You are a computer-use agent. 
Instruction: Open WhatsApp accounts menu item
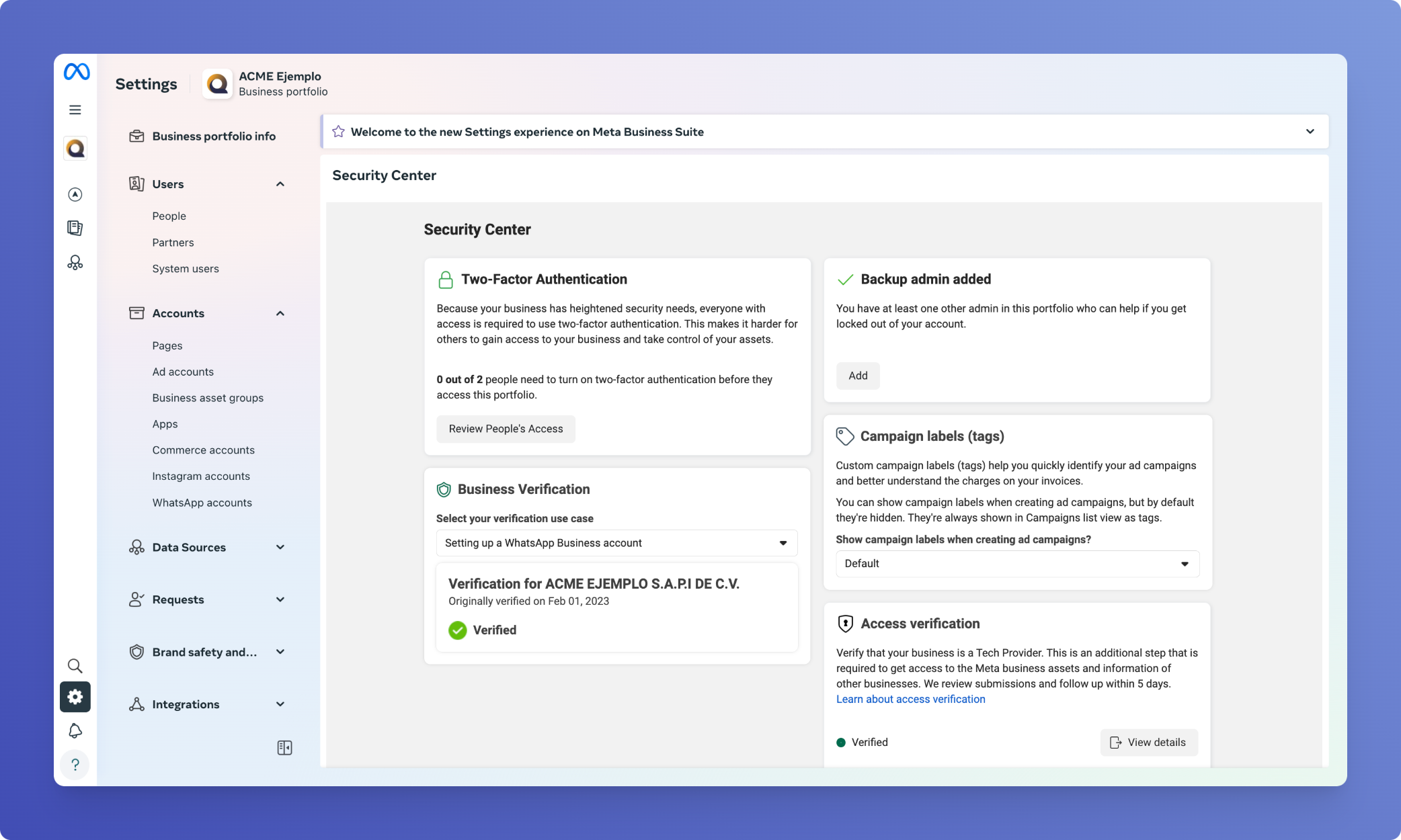[202, 503]
